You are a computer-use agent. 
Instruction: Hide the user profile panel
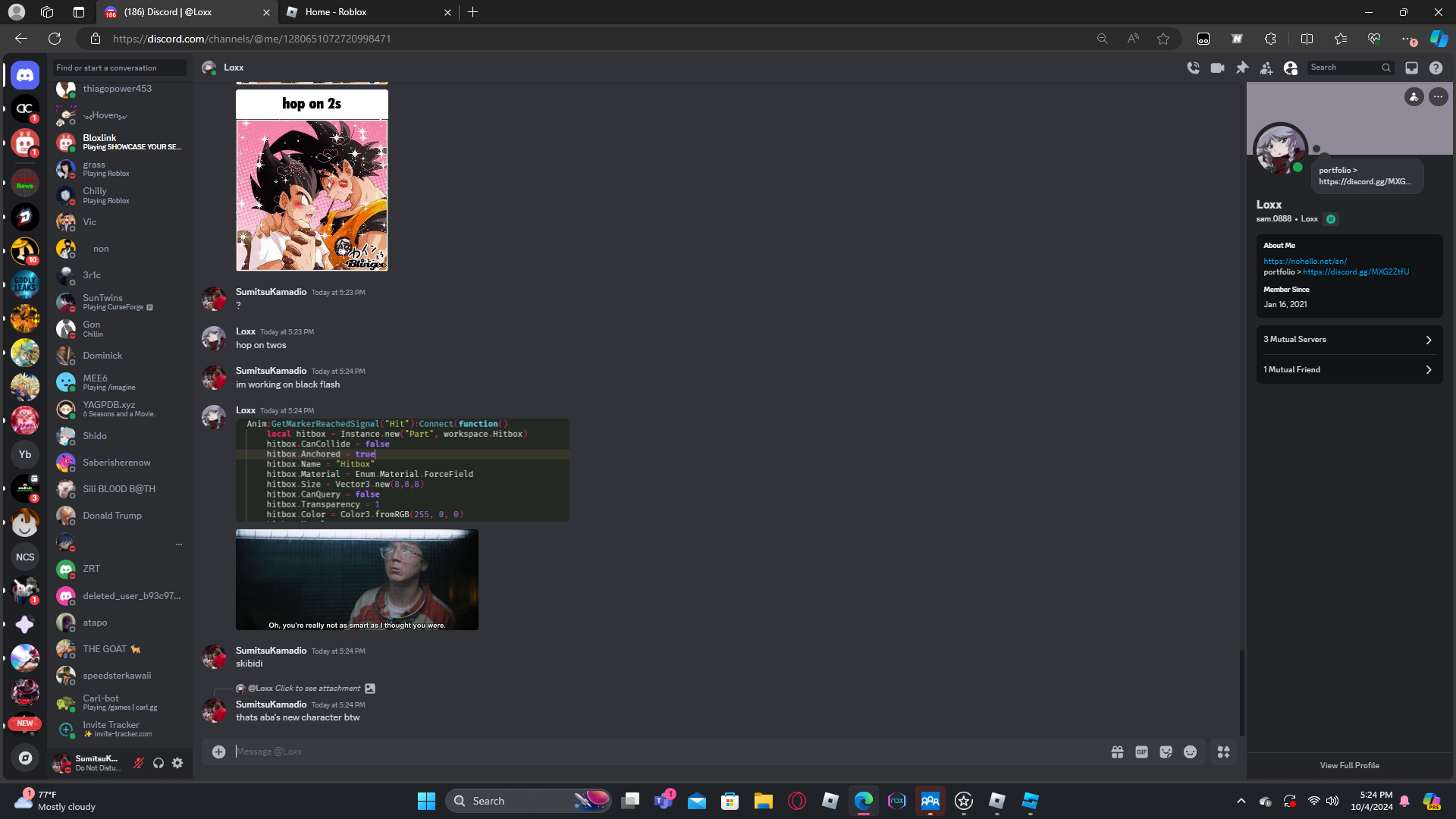(x=1290, y=67)
